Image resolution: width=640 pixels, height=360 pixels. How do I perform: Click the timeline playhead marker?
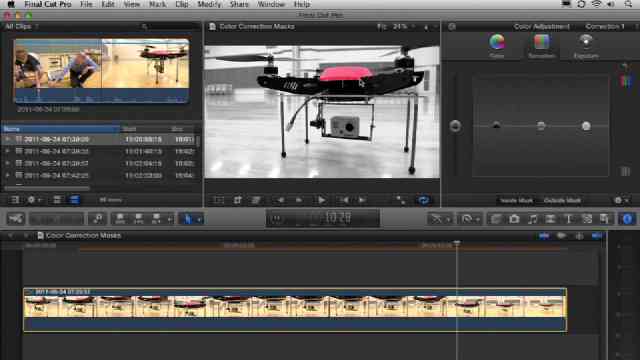(x=457, y=243)
